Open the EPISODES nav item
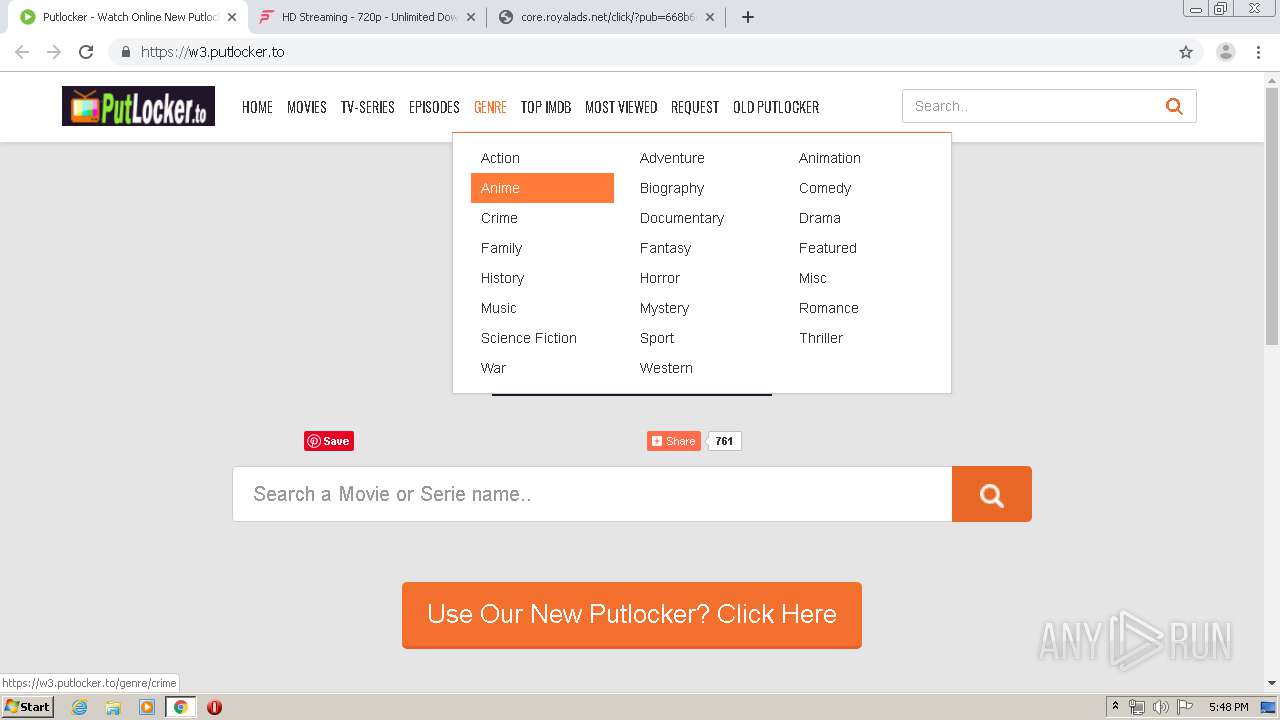Viewport: 1280px width, 720px height. [434, 107]
